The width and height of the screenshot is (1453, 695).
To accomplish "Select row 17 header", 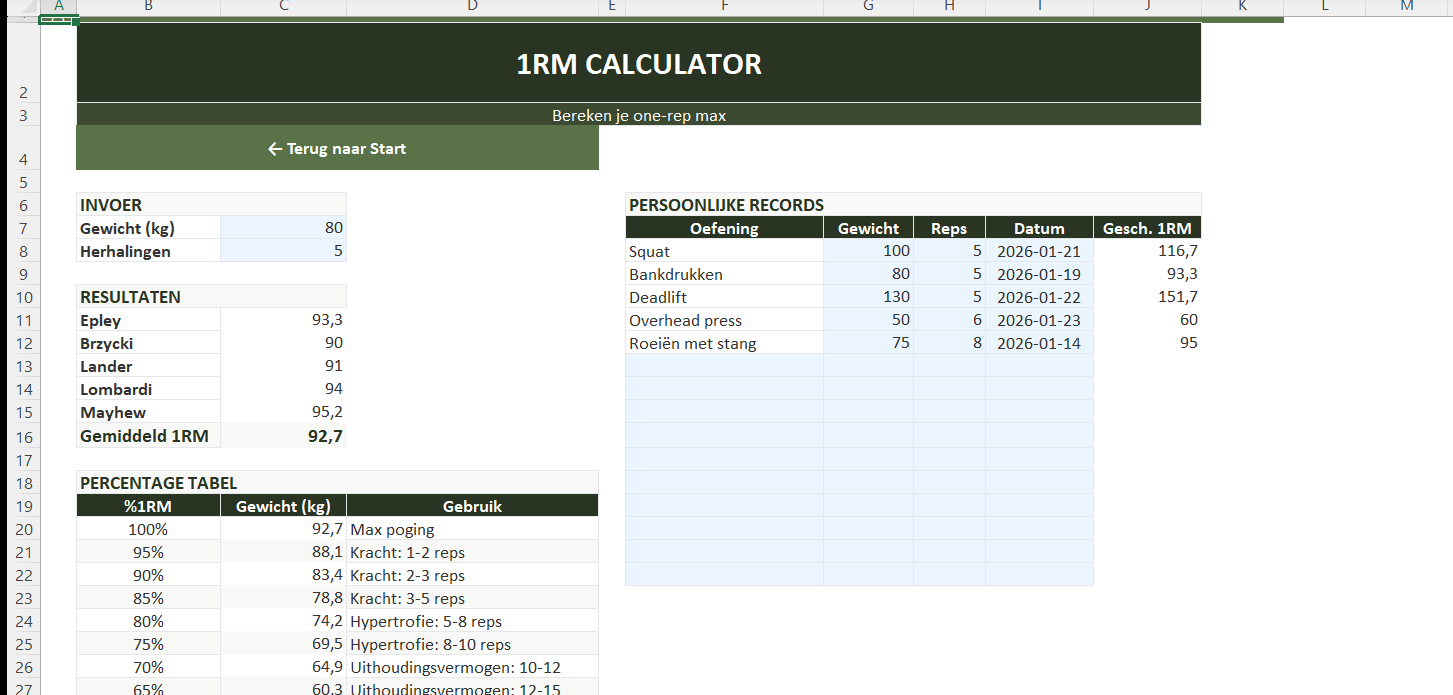I will point(24,460).
